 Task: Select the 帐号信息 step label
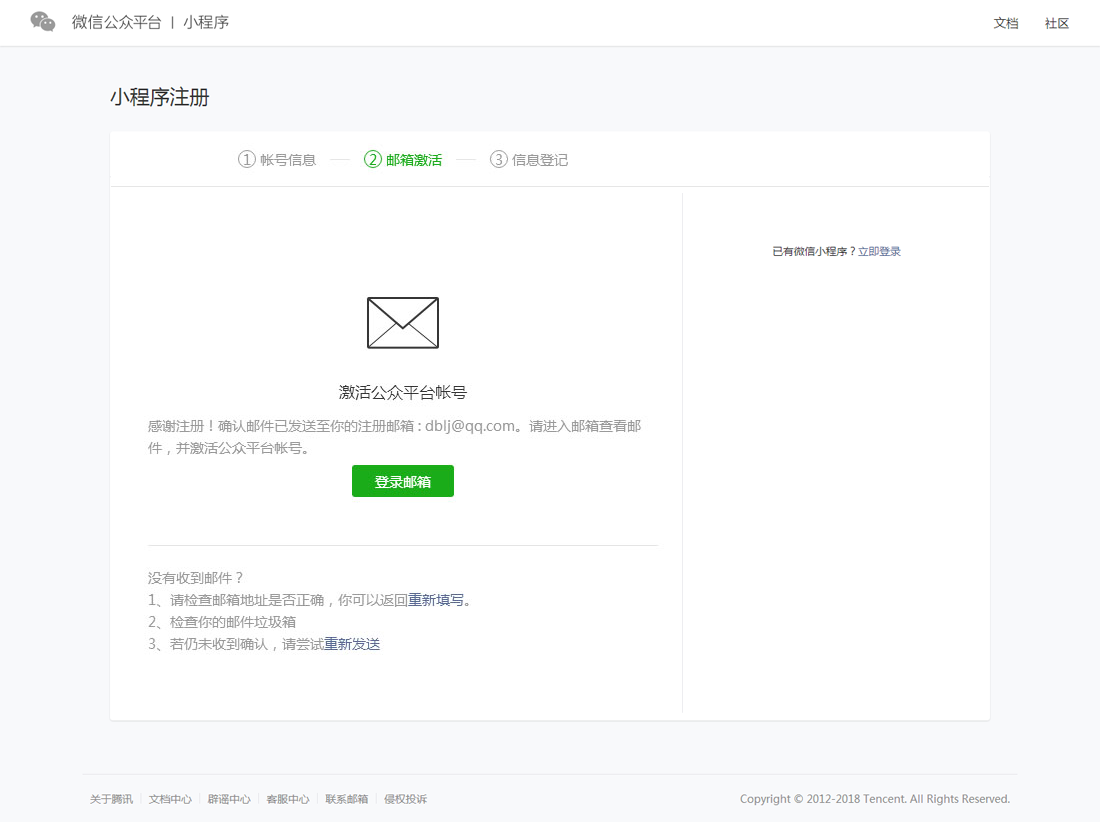[x=288, y=160]
